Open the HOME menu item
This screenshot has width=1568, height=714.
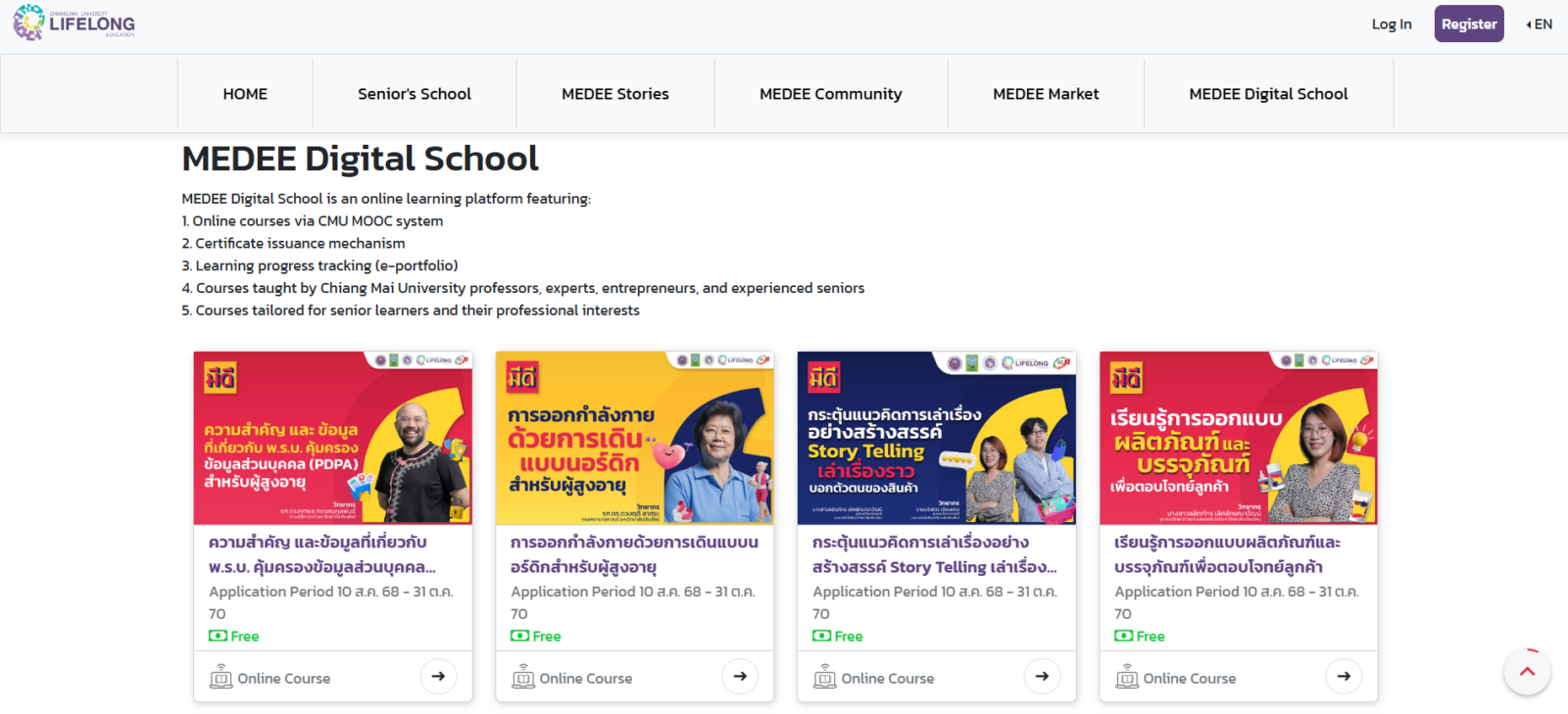[x=245, y=94]
